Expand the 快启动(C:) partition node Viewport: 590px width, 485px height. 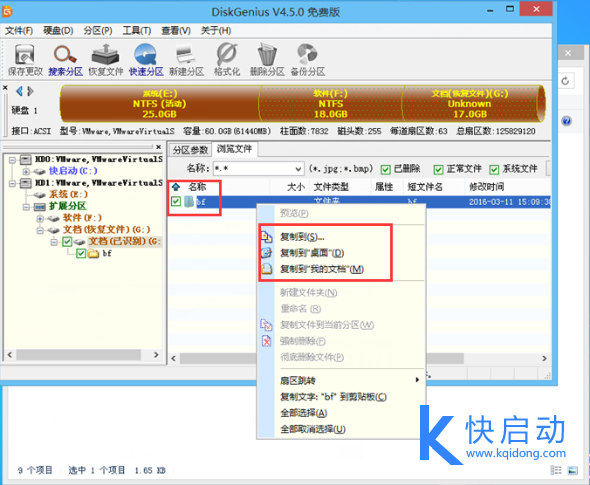click(x=26, y=172)
